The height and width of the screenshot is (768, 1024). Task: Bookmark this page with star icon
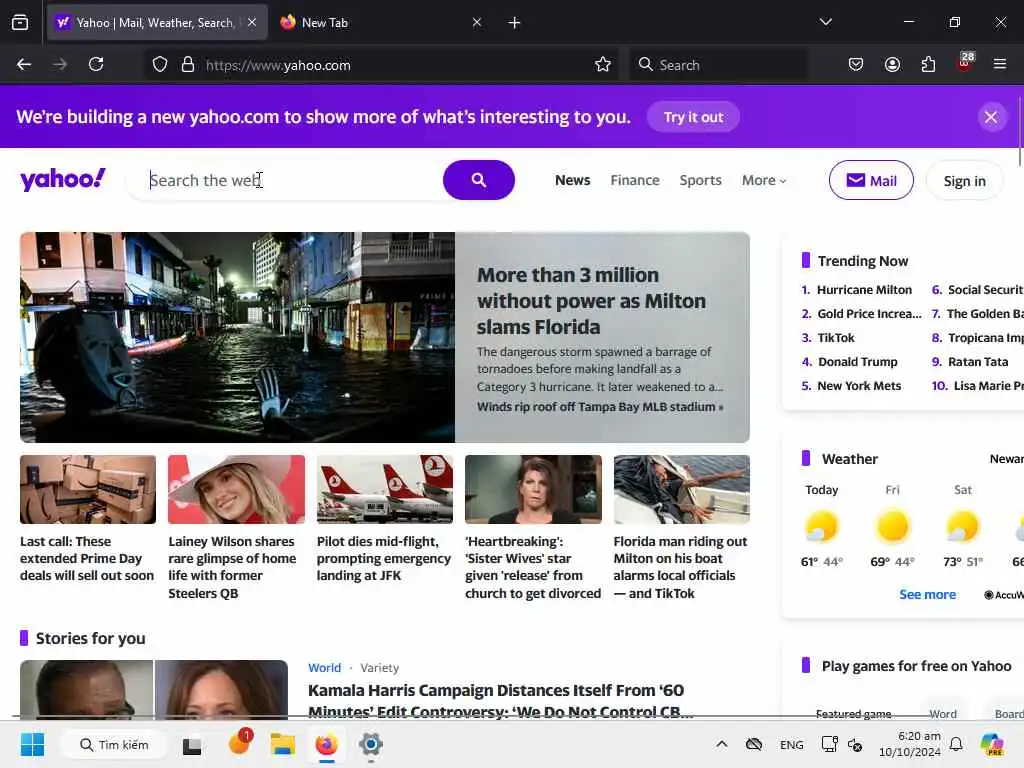[603, 64]
